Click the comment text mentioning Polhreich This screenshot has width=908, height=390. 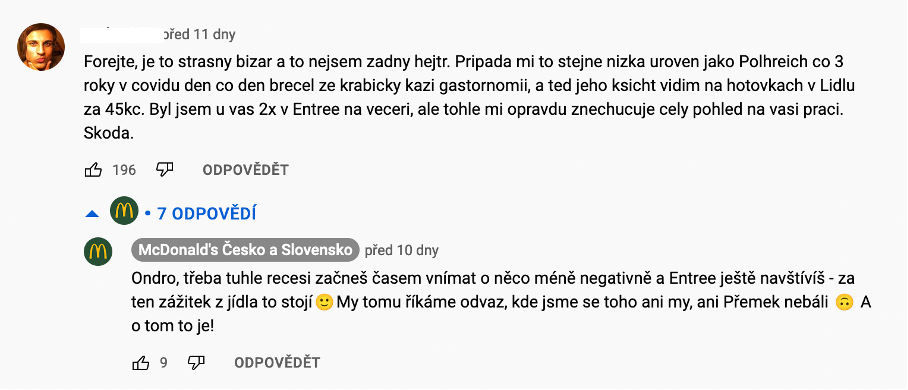[470, 97]
